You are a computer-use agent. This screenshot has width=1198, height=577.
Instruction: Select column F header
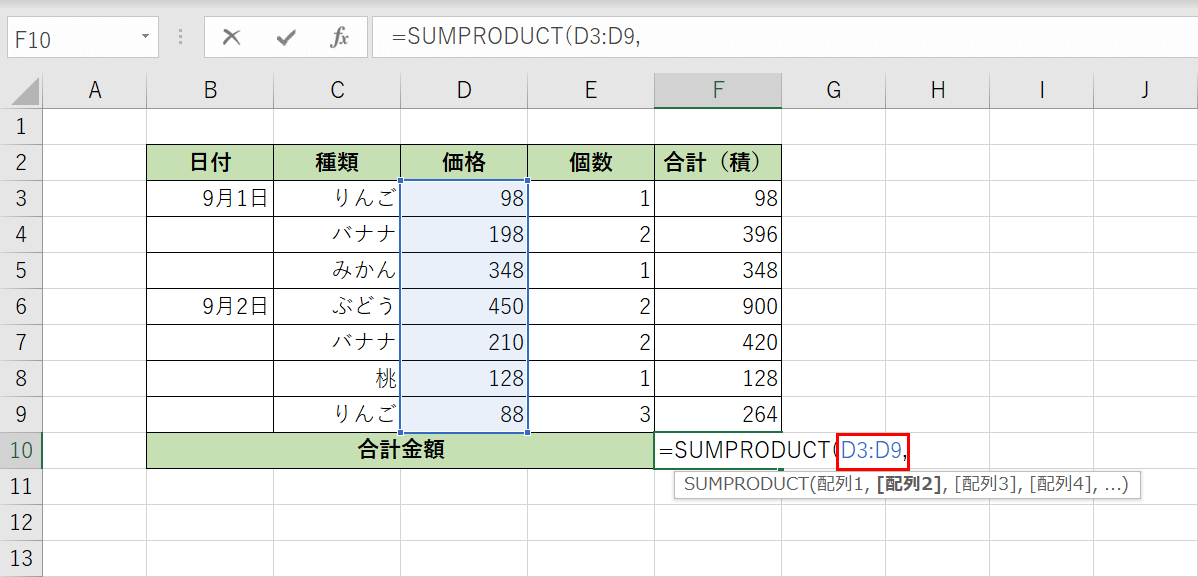pyautogui.click(x=717, y=89)
